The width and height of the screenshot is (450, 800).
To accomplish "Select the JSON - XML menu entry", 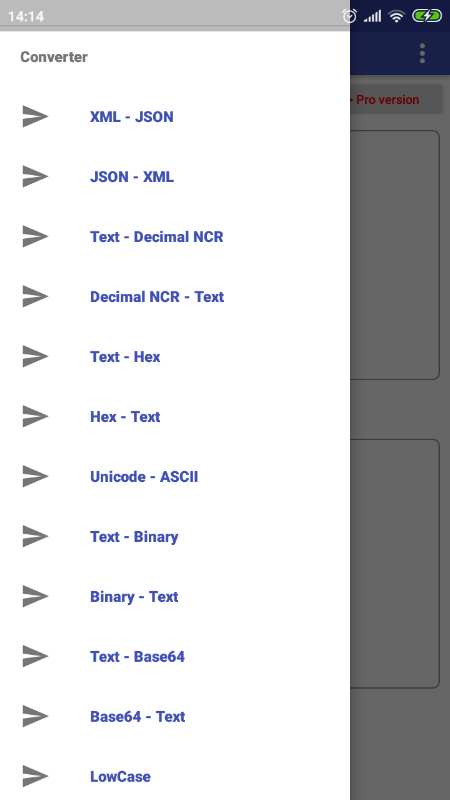I will [175, 177].
